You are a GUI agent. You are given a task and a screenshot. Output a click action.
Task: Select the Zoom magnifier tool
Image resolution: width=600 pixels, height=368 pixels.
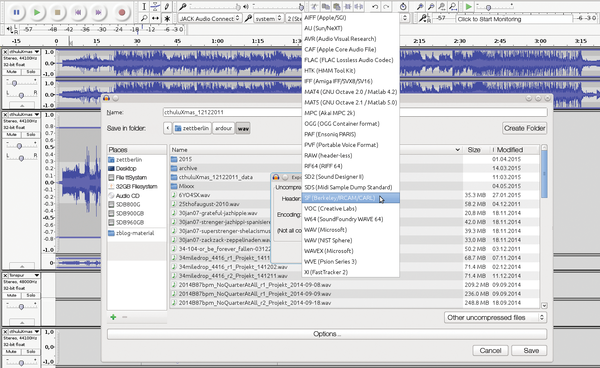pyautogui.click(x=144, y=18)
